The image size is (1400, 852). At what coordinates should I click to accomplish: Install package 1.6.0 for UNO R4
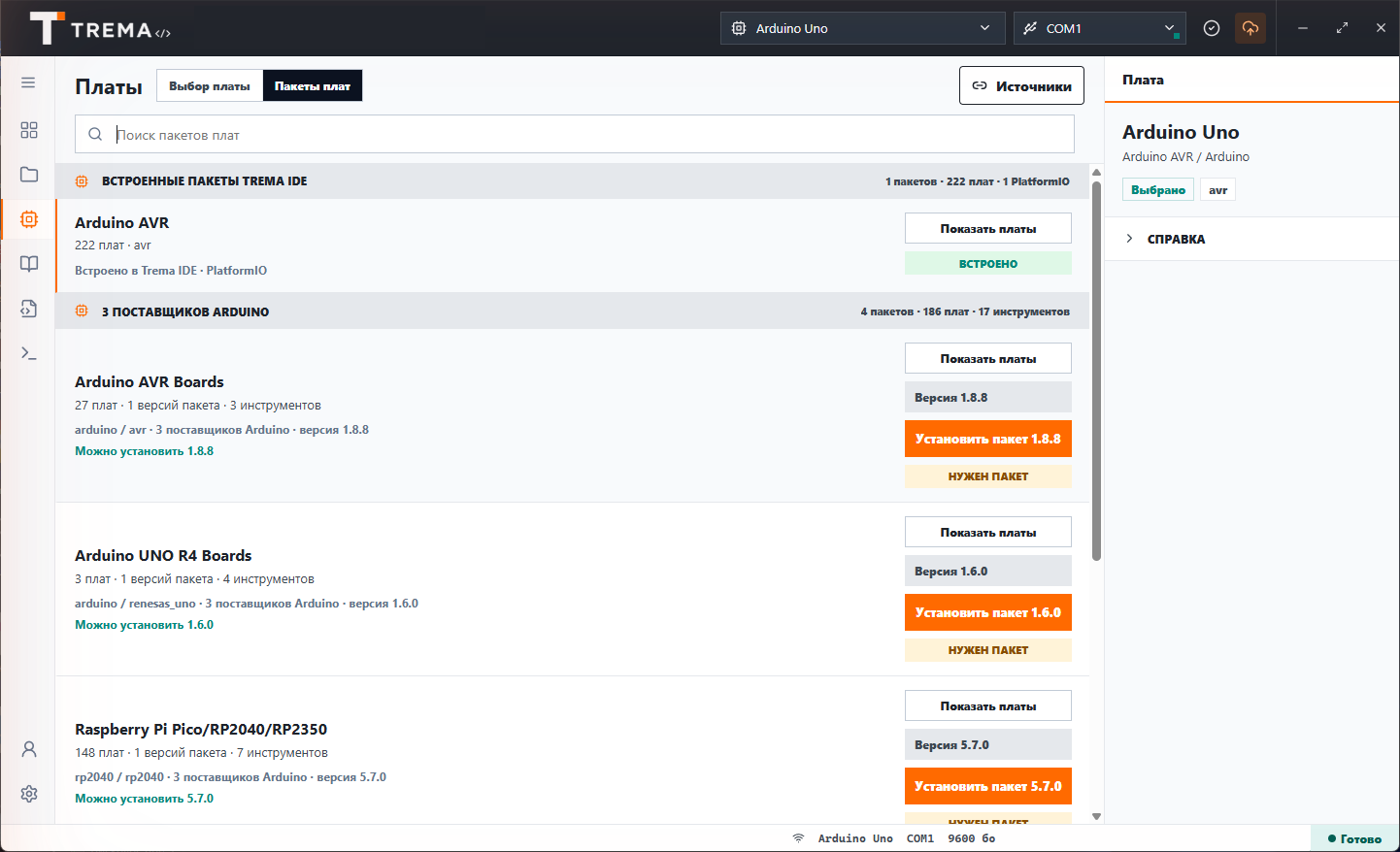coord(988,612)
